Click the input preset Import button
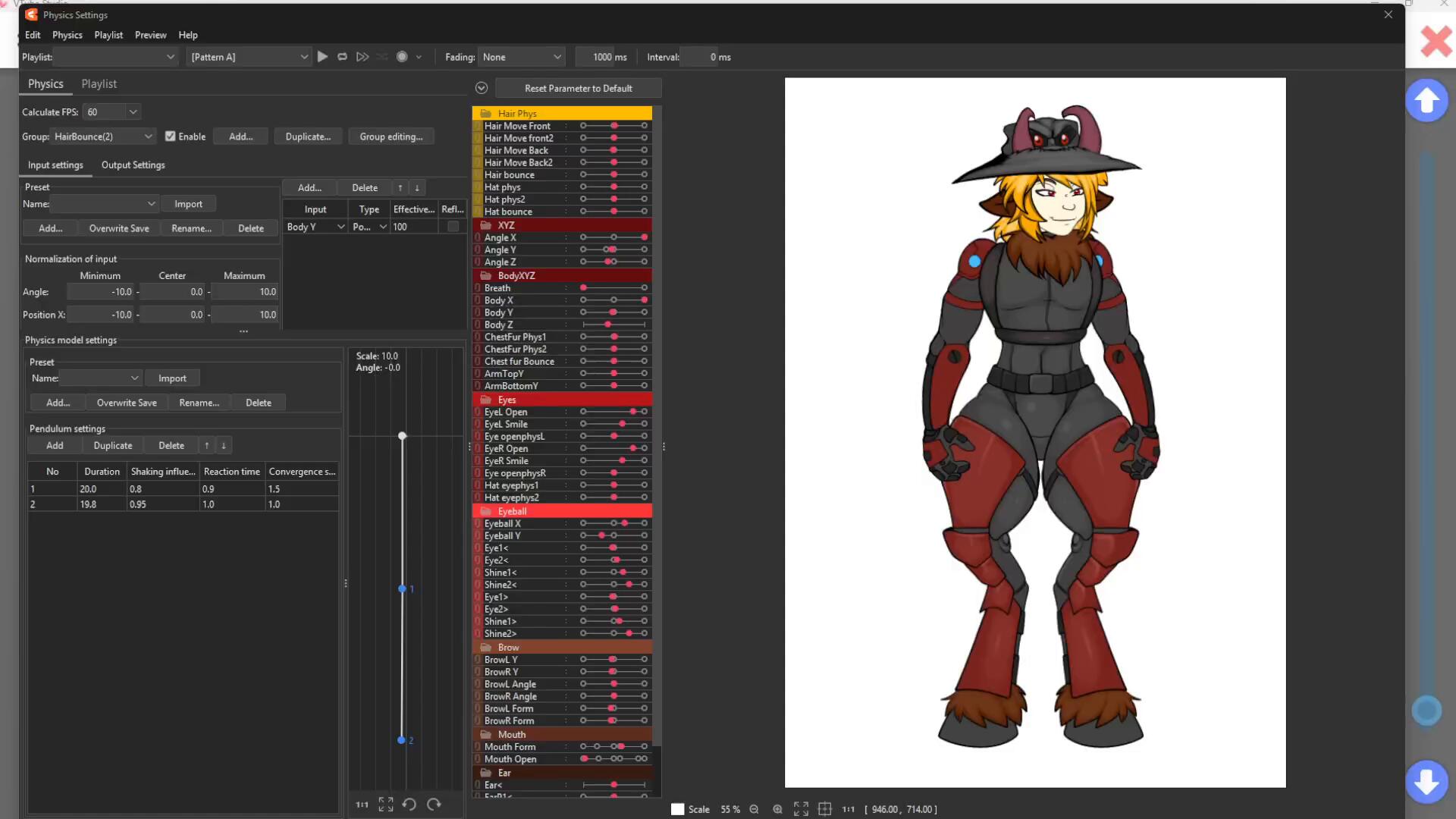 (x=189, y=204)
